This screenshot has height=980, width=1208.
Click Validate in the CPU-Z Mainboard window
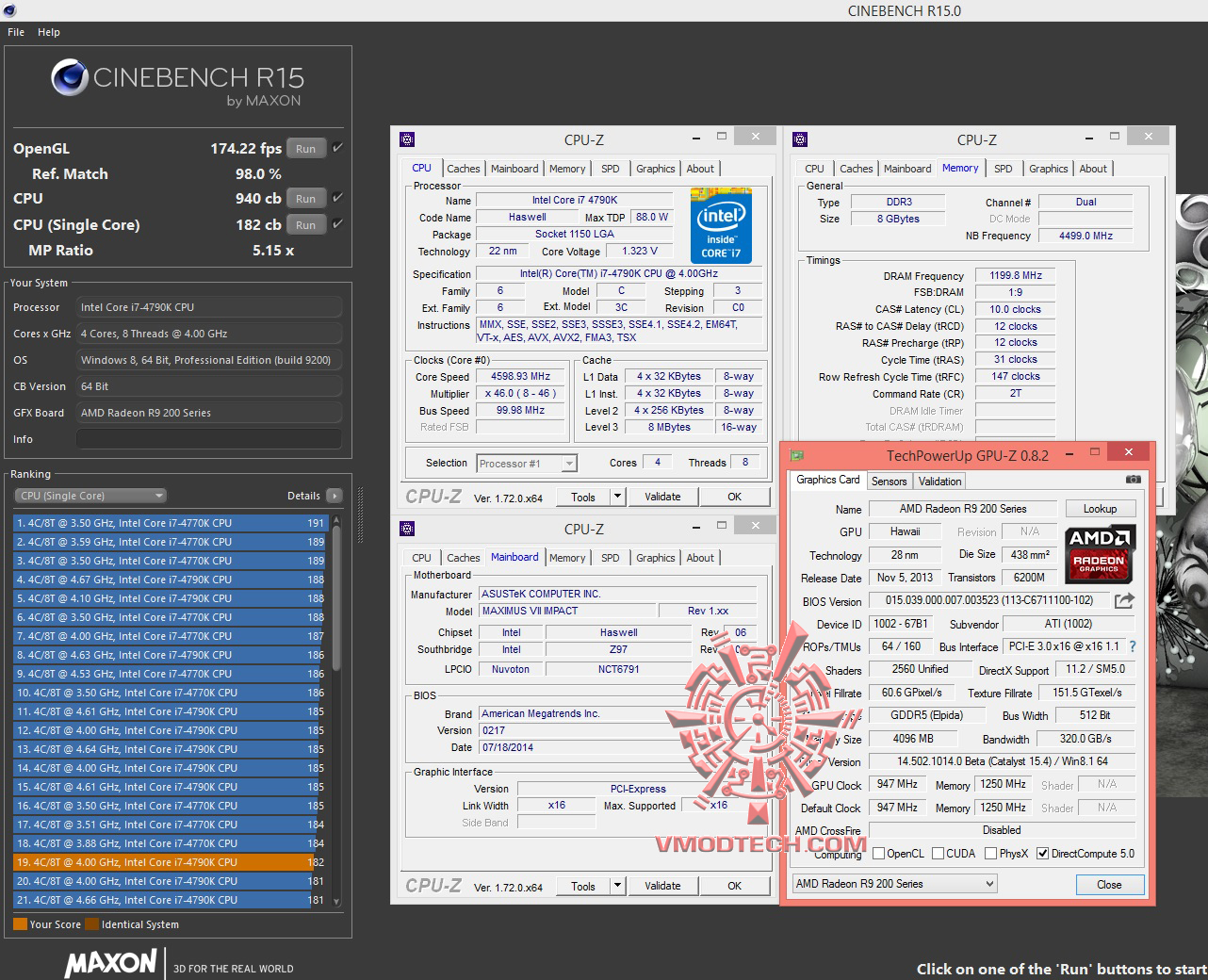[x=662, y=886]
